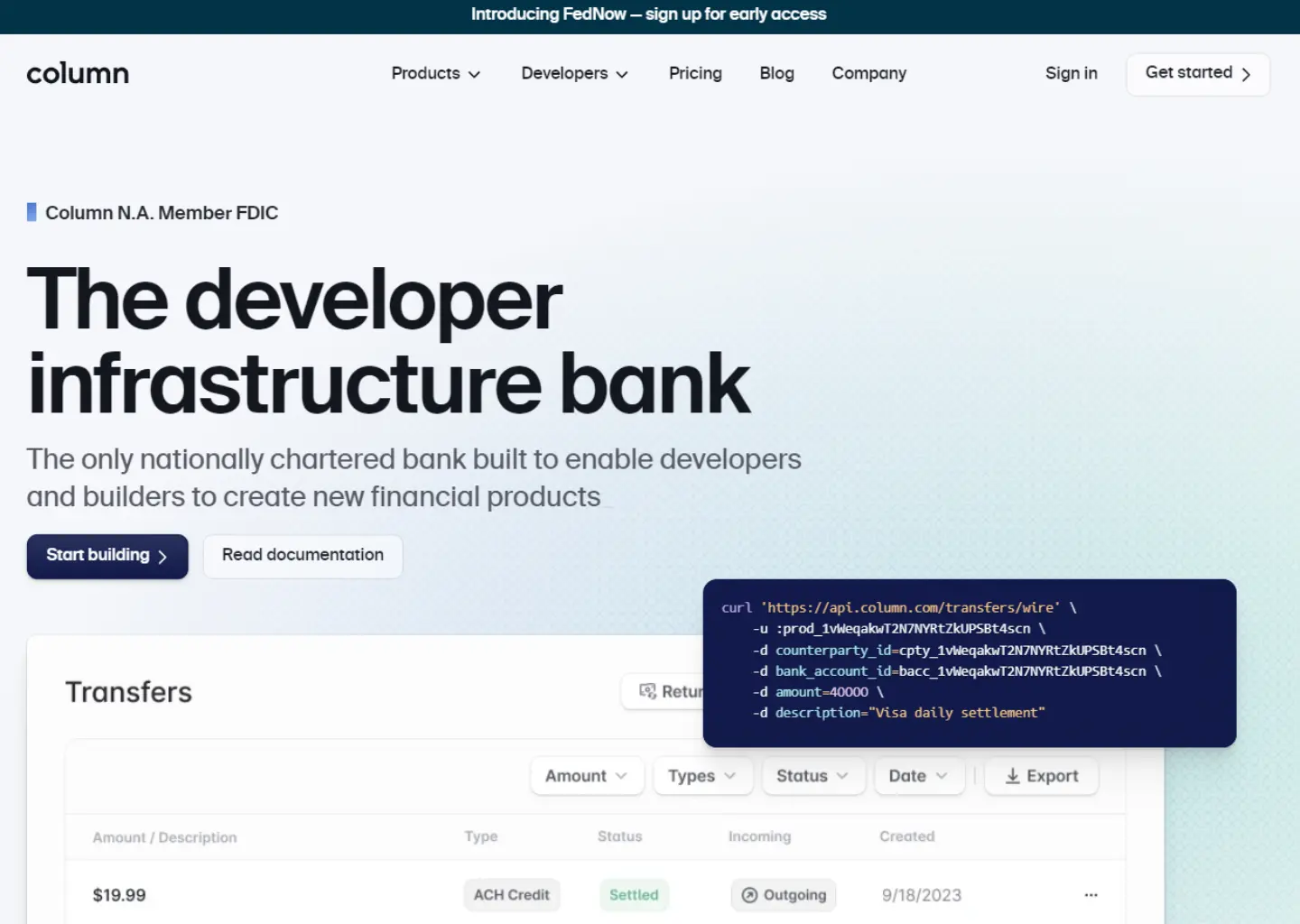The height and width of the screenshot is (924, 1300).
Task: Toggle the Outgoing filter chip
Action: point(783,894)
